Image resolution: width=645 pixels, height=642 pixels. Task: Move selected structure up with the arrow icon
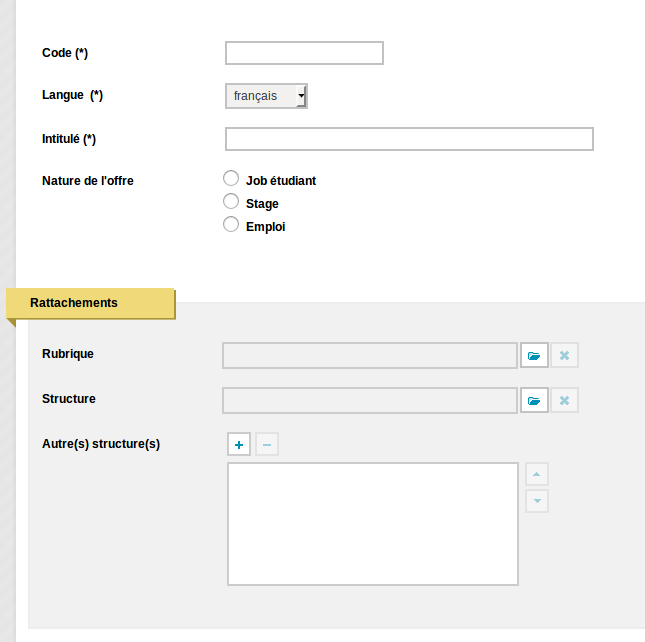[537, 474]
